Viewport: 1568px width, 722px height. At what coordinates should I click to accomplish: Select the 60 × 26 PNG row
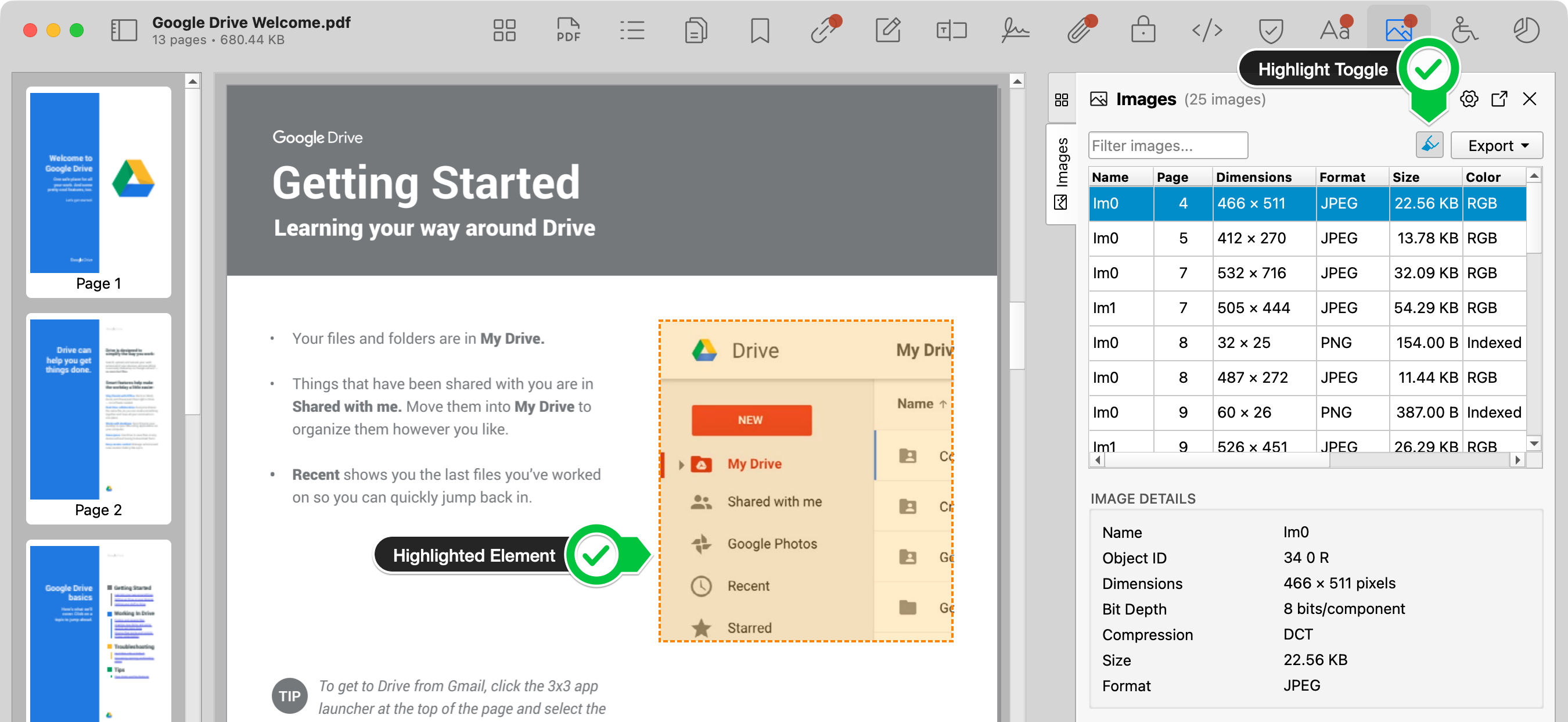(x=1307, y=412)
